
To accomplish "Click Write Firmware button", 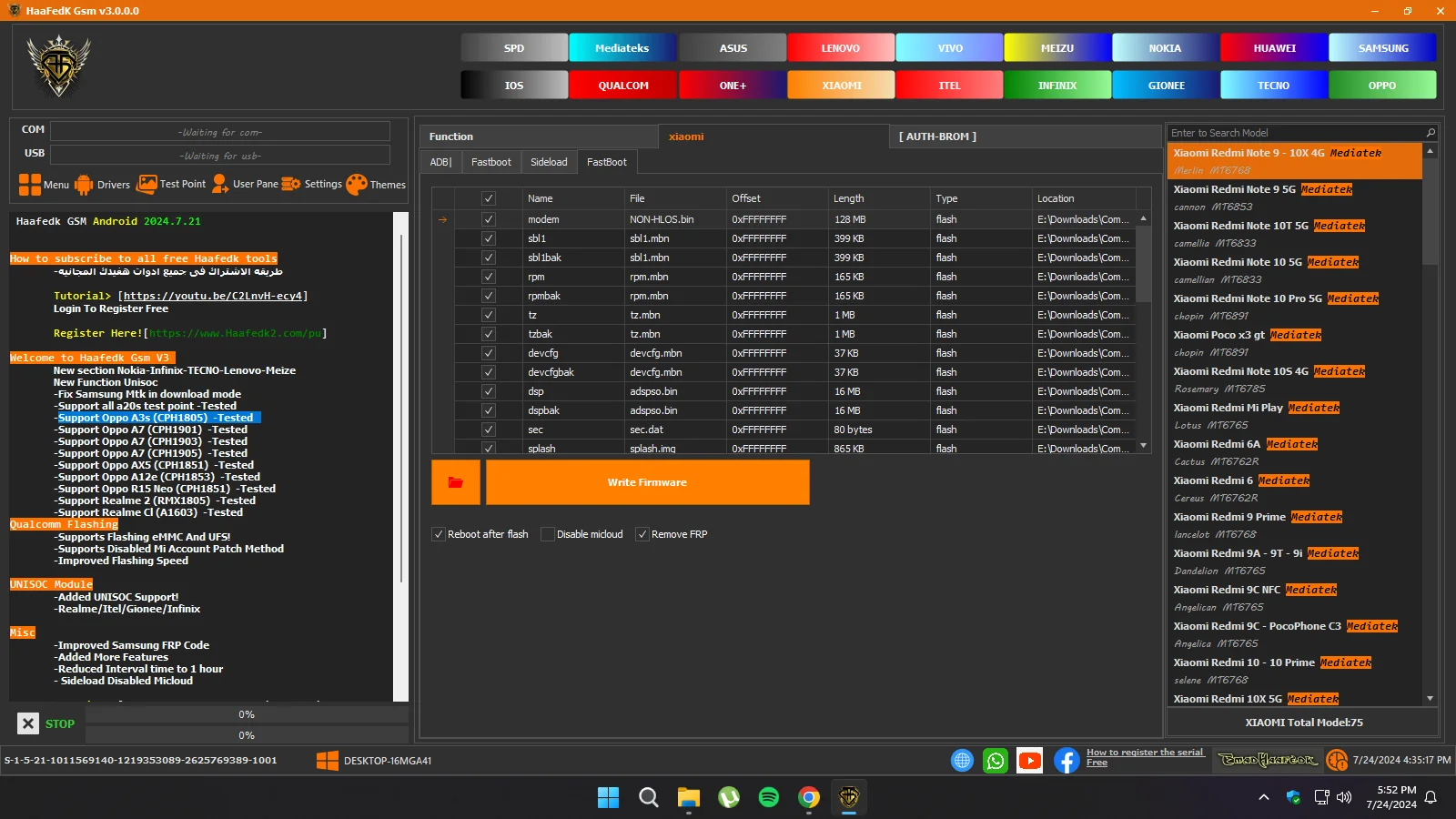I will click(x=648, y=482).
